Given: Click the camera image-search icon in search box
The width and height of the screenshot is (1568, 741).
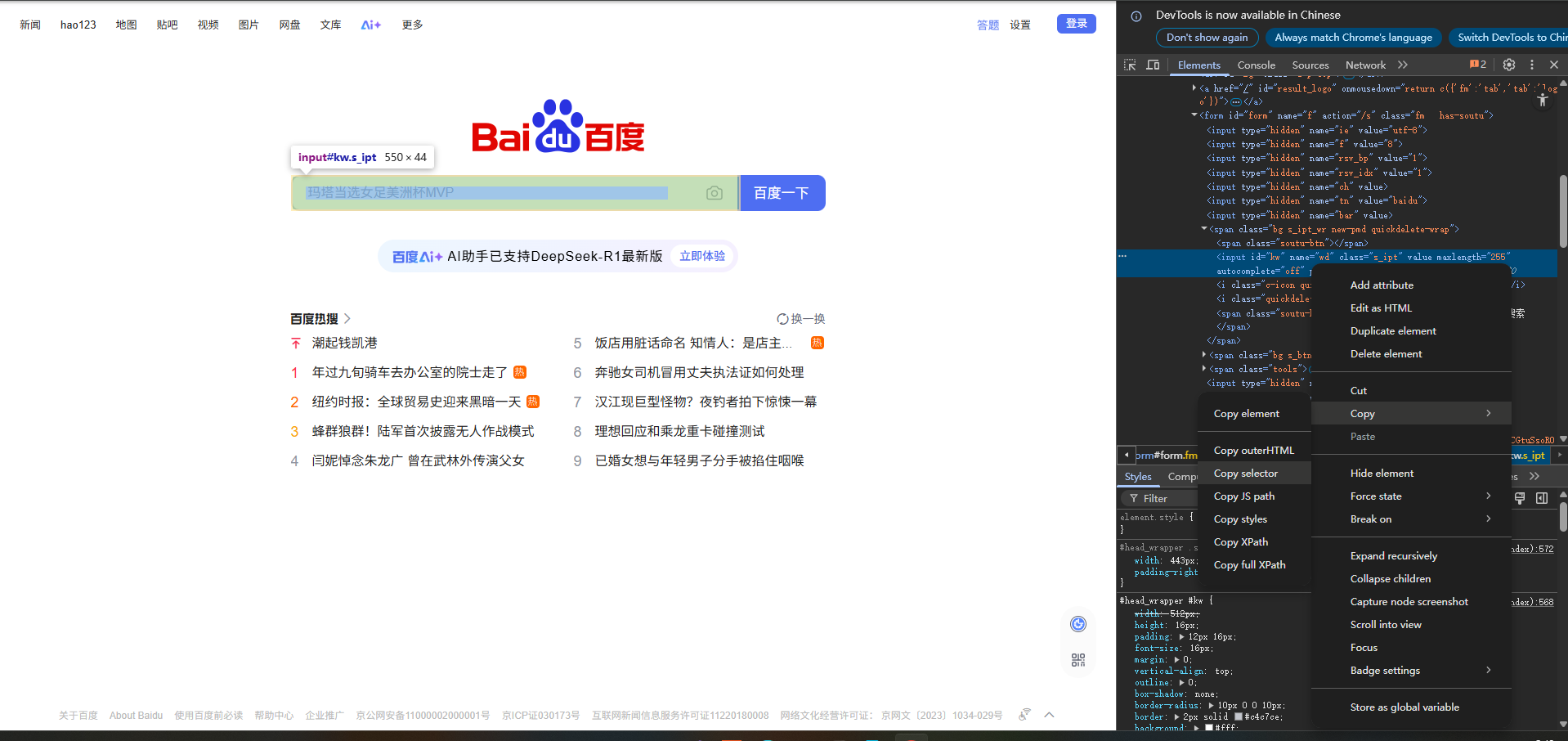Looking at the screenshot, I should 715,193.
